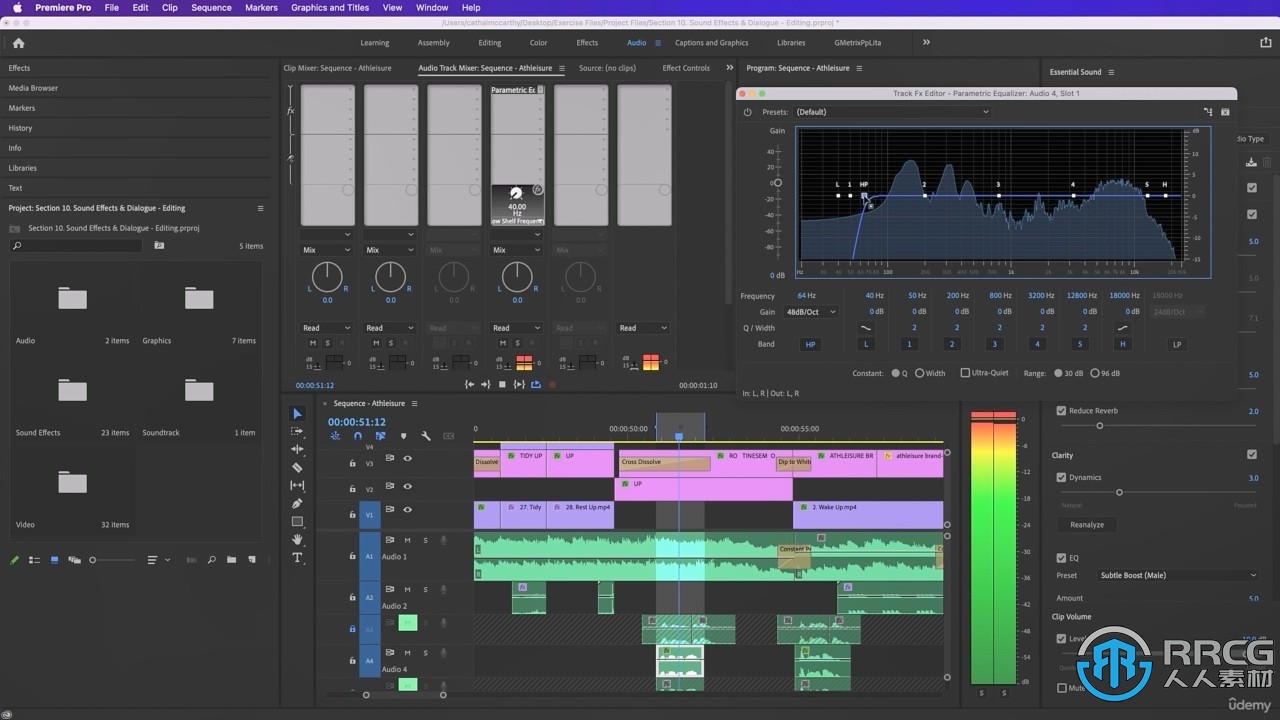Open the Effect Controls panel tab

click(686, 68)
